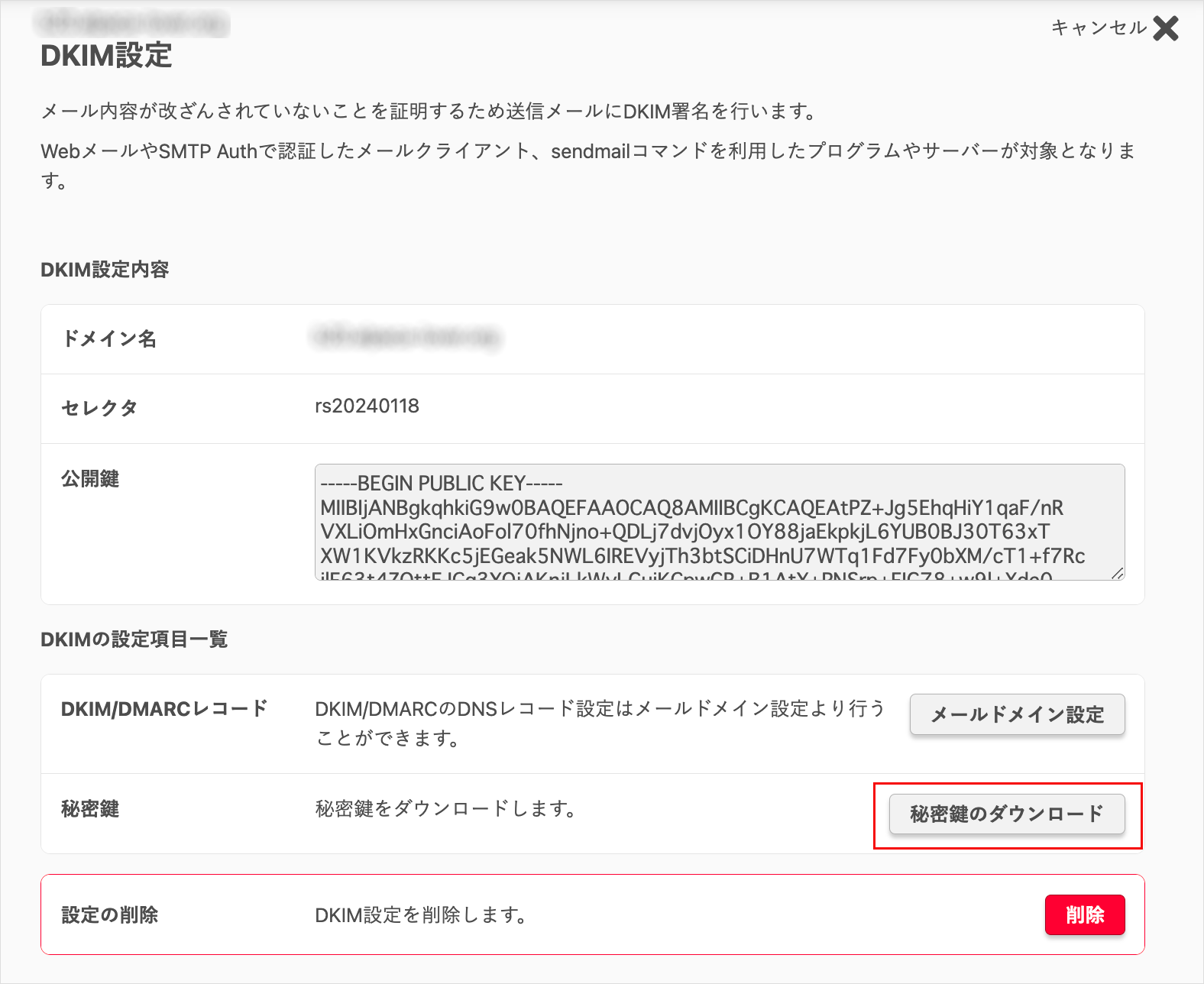Click the BEGIN PUBLIC KEY line in the textarea
The width and height of the screenshot is (1204, 984).
[442, 484]
